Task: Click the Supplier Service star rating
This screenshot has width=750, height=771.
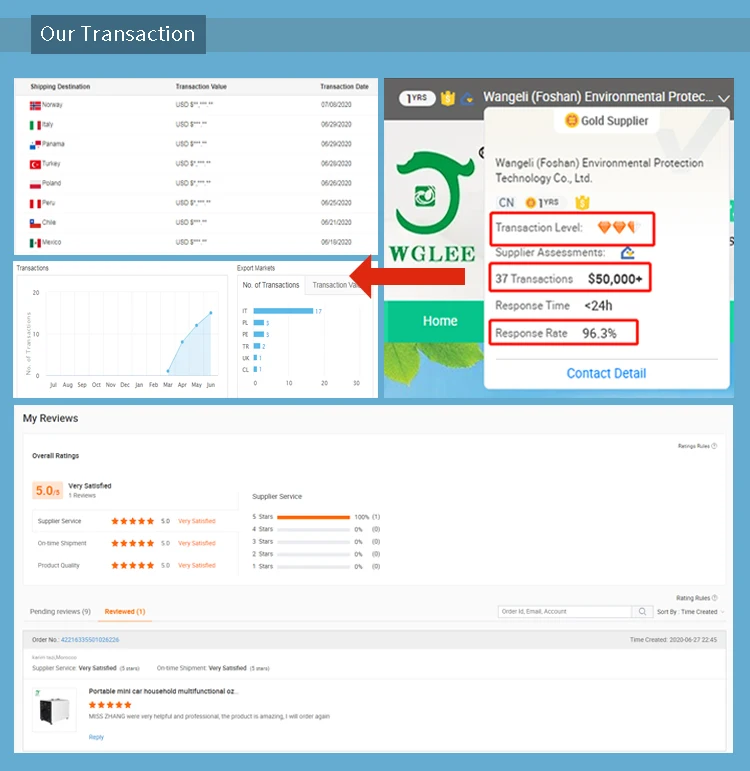Action: point(132,521)
